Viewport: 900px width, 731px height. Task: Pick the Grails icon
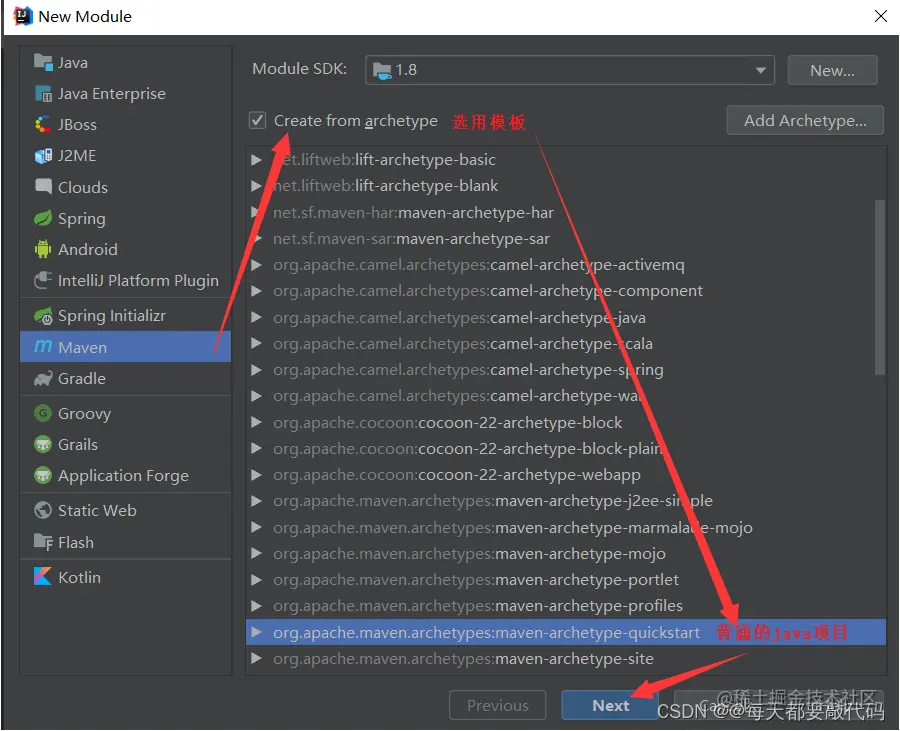43,444
